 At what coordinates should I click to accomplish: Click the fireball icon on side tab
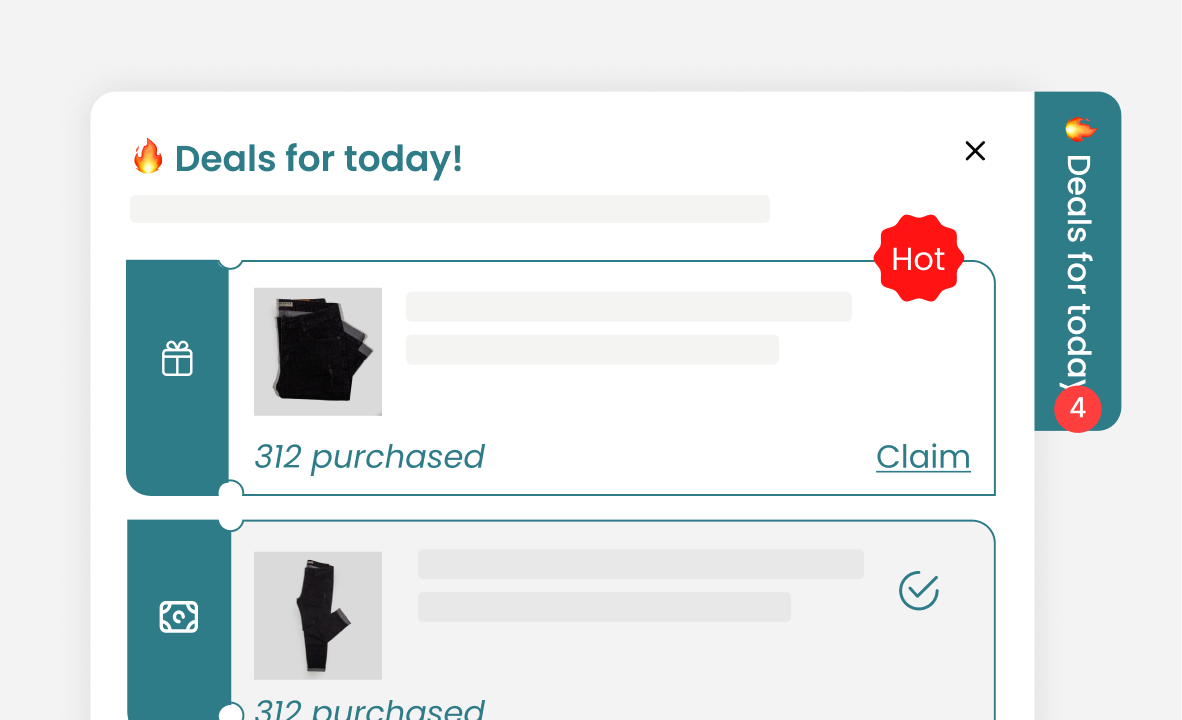click(1079, 129)
